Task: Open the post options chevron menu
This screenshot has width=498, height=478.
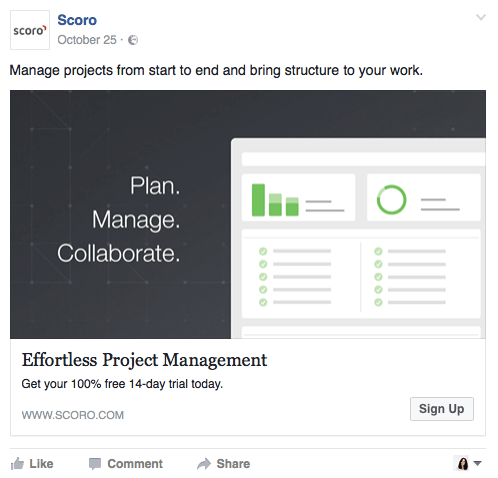Action: click(481, 17)
